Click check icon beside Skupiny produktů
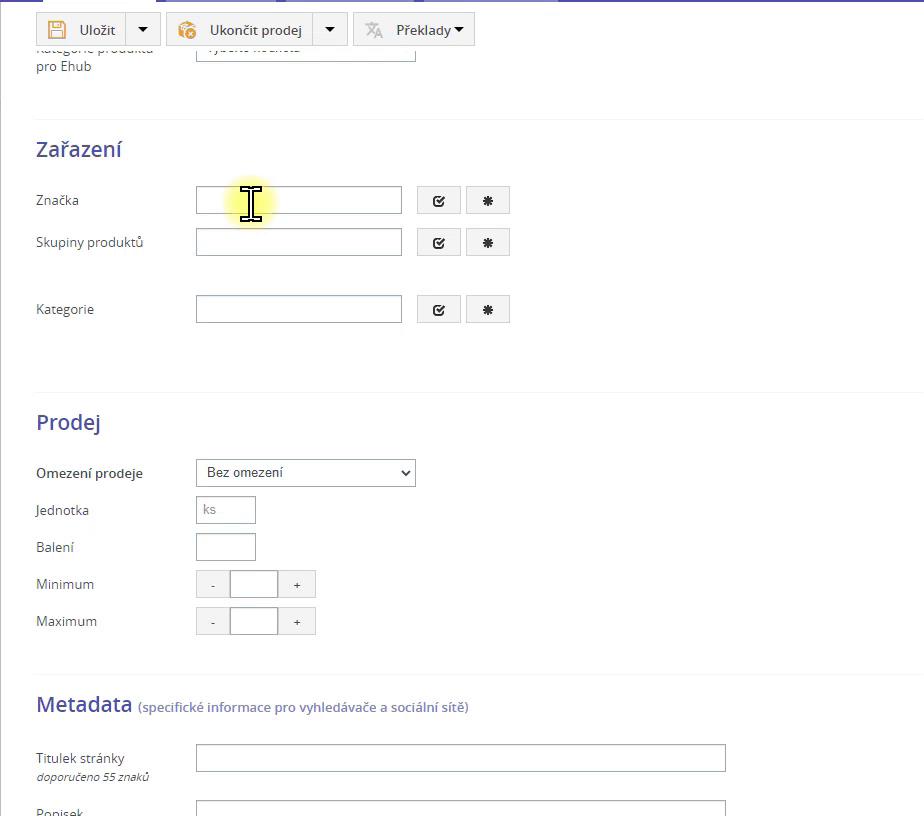 (x=438, y=243)
